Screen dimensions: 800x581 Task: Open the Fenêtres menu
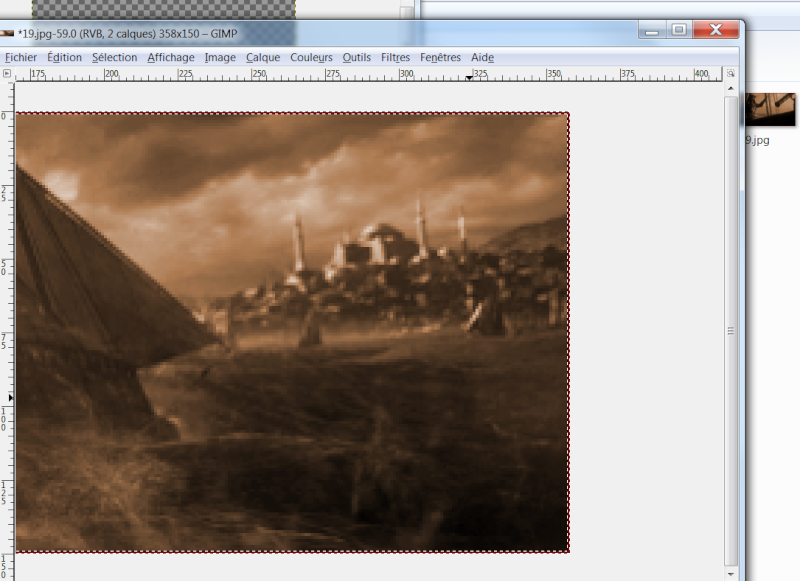click(440, 57)
